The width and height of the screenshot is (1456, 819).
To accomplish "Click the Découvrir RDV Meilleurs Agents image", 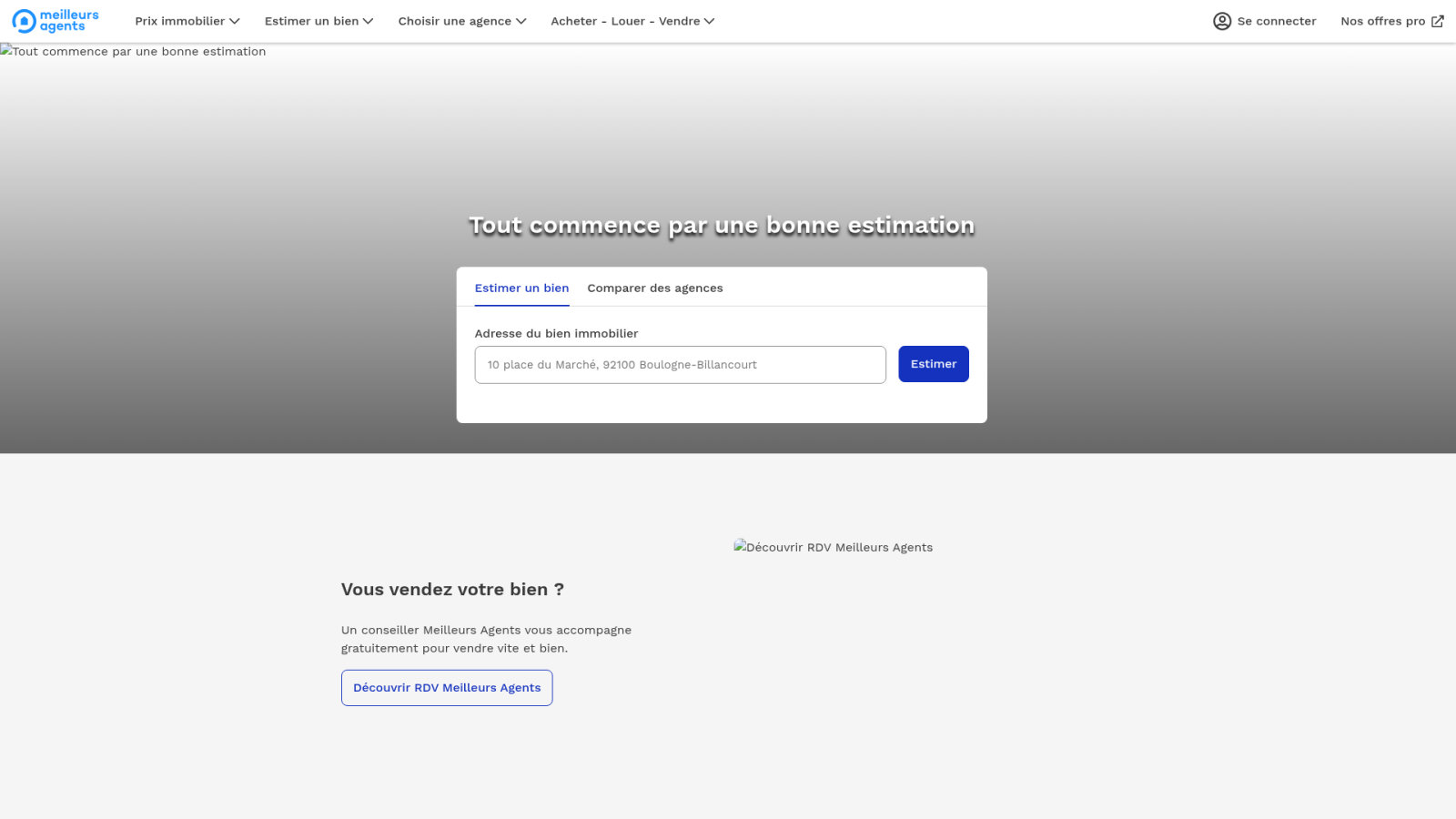I will point(833,547).
